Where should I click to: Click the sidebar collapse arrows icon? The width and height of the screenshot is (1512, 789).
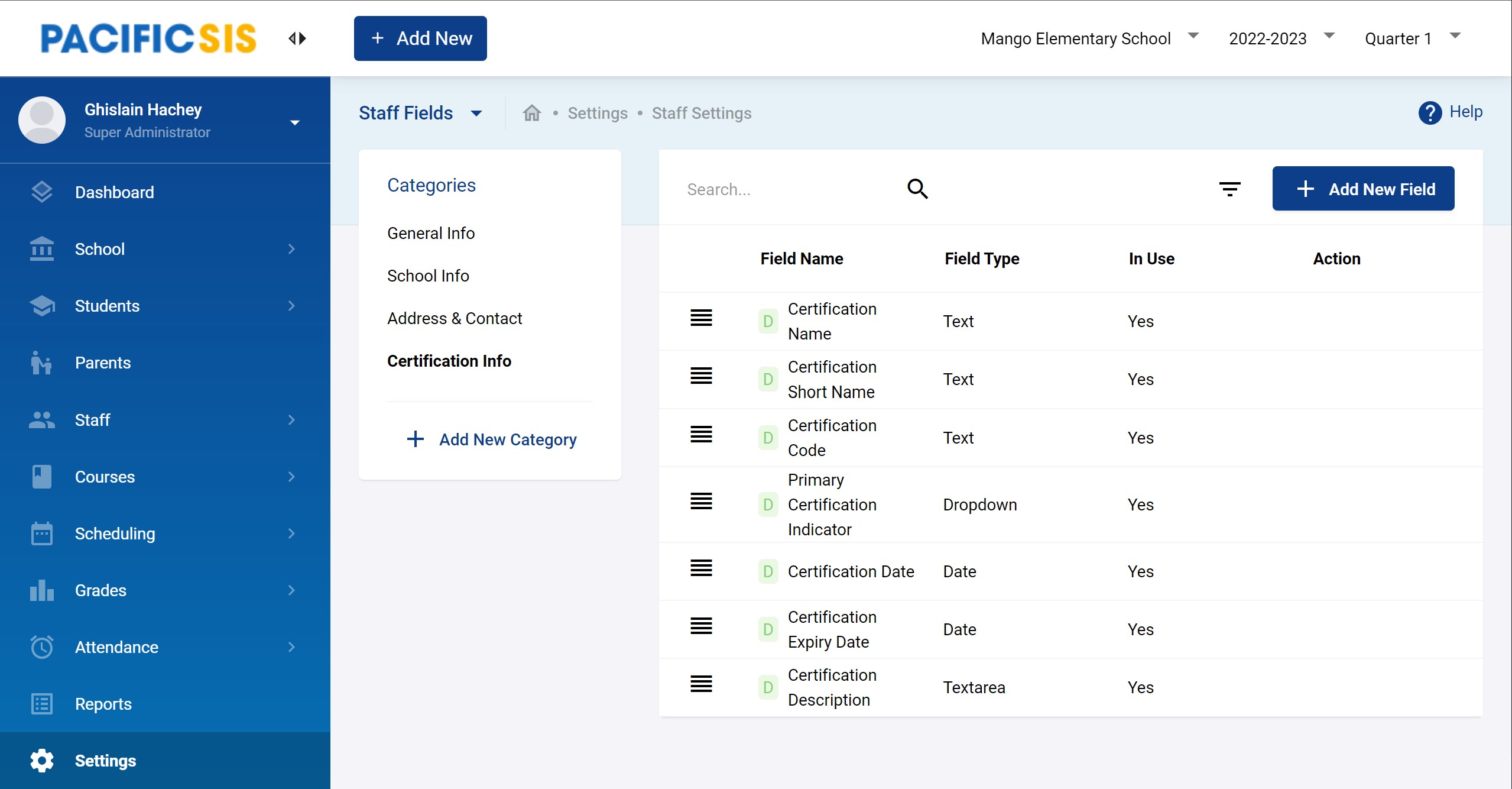click(x=297, y=38)
